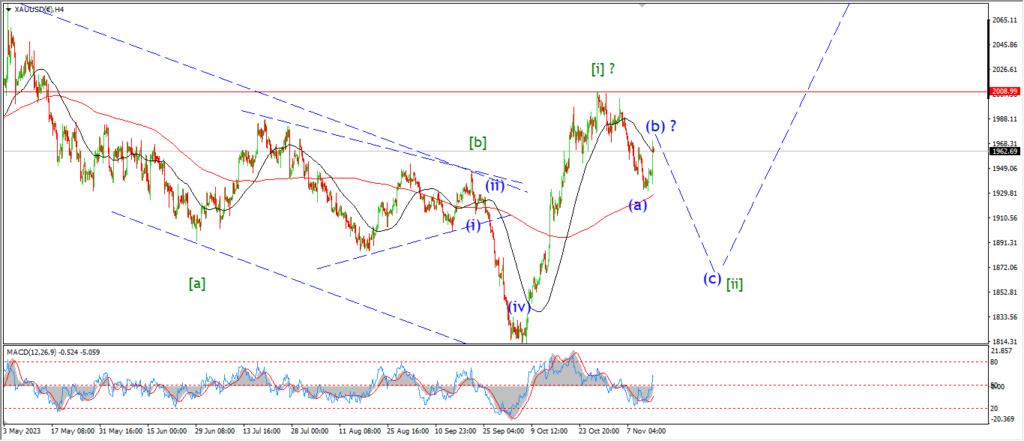Click the green [ii] projection label
Screen dimensions: 1024x441
tap(735, 284)
